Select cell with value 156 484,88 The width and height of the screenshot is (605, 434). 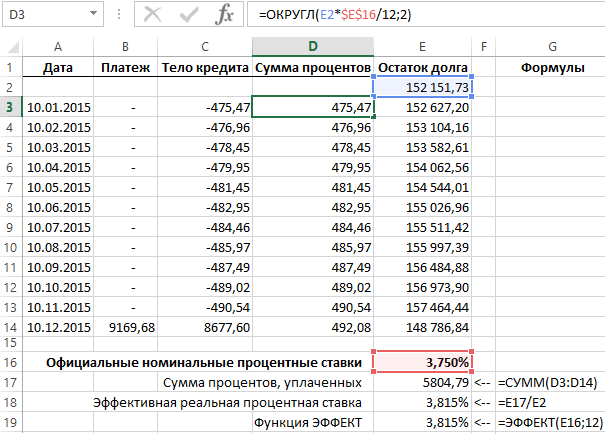(422, 267)
